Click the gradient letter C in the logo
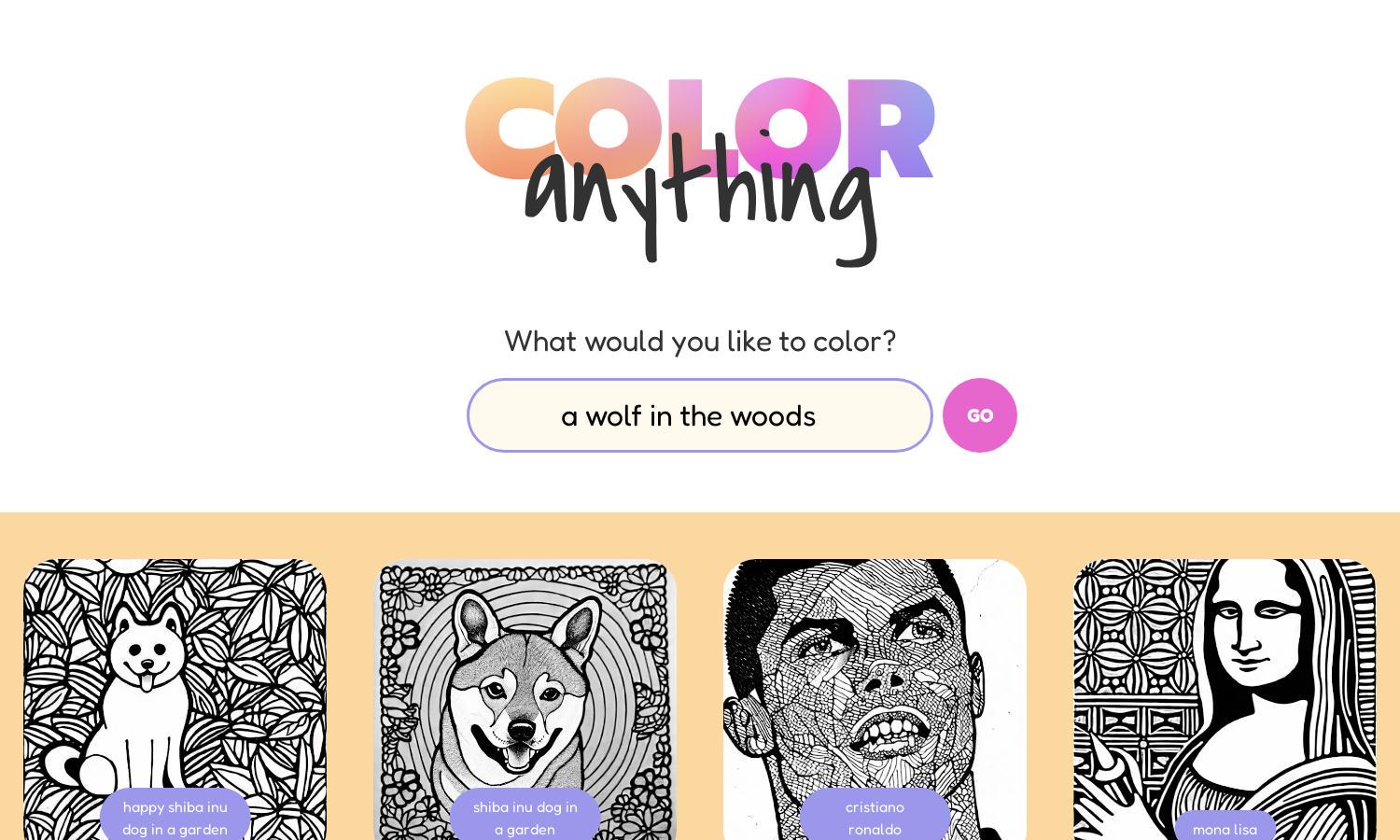 pos(509,128)
